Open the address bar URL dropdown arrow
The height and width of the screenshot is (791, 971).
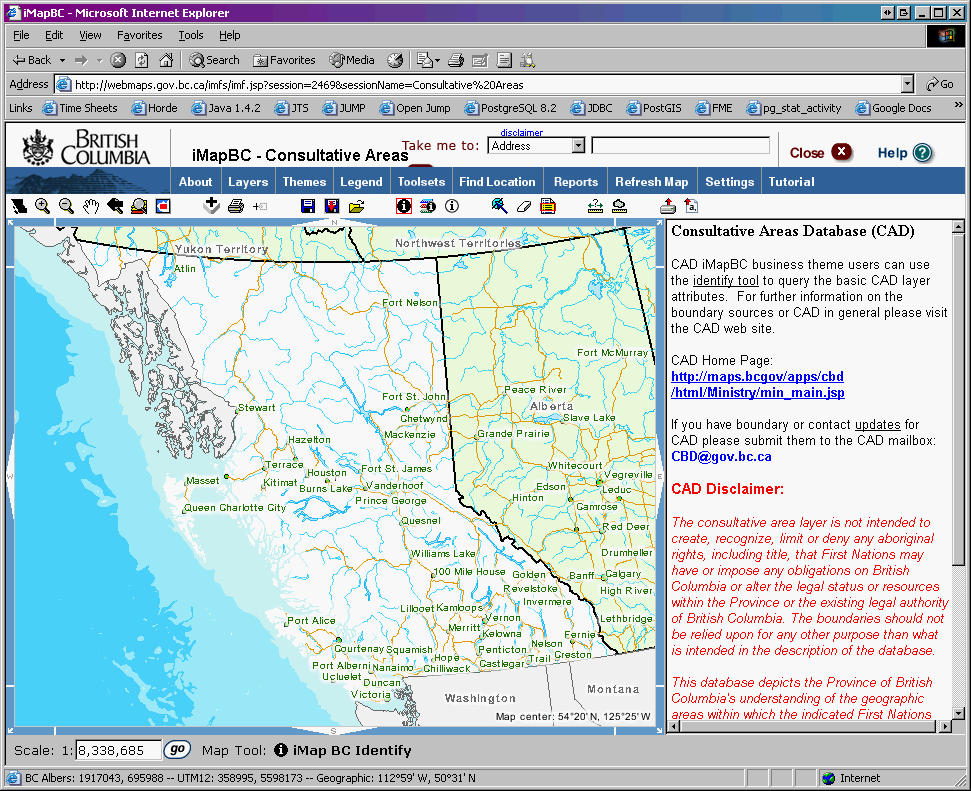point(907,84)
